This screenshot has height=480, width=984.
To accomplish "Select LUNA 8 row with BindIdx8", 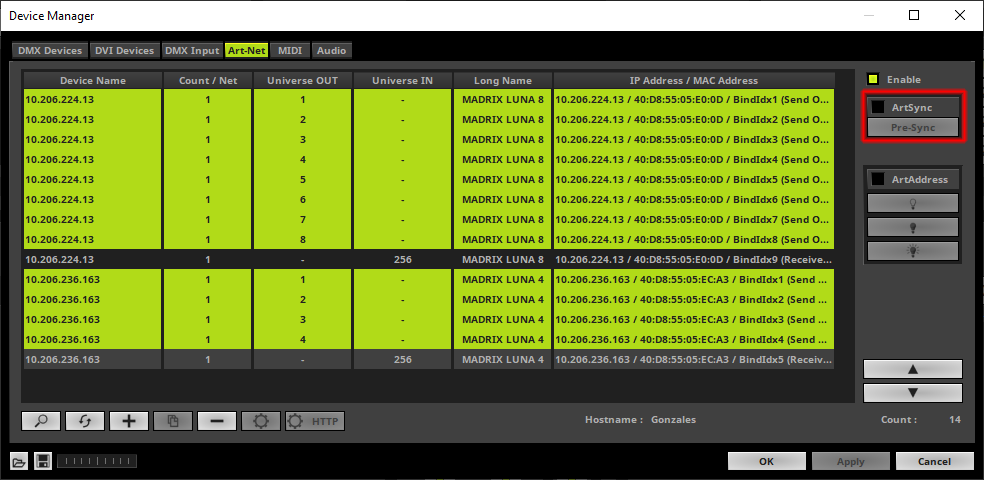I will click(429, 240).
